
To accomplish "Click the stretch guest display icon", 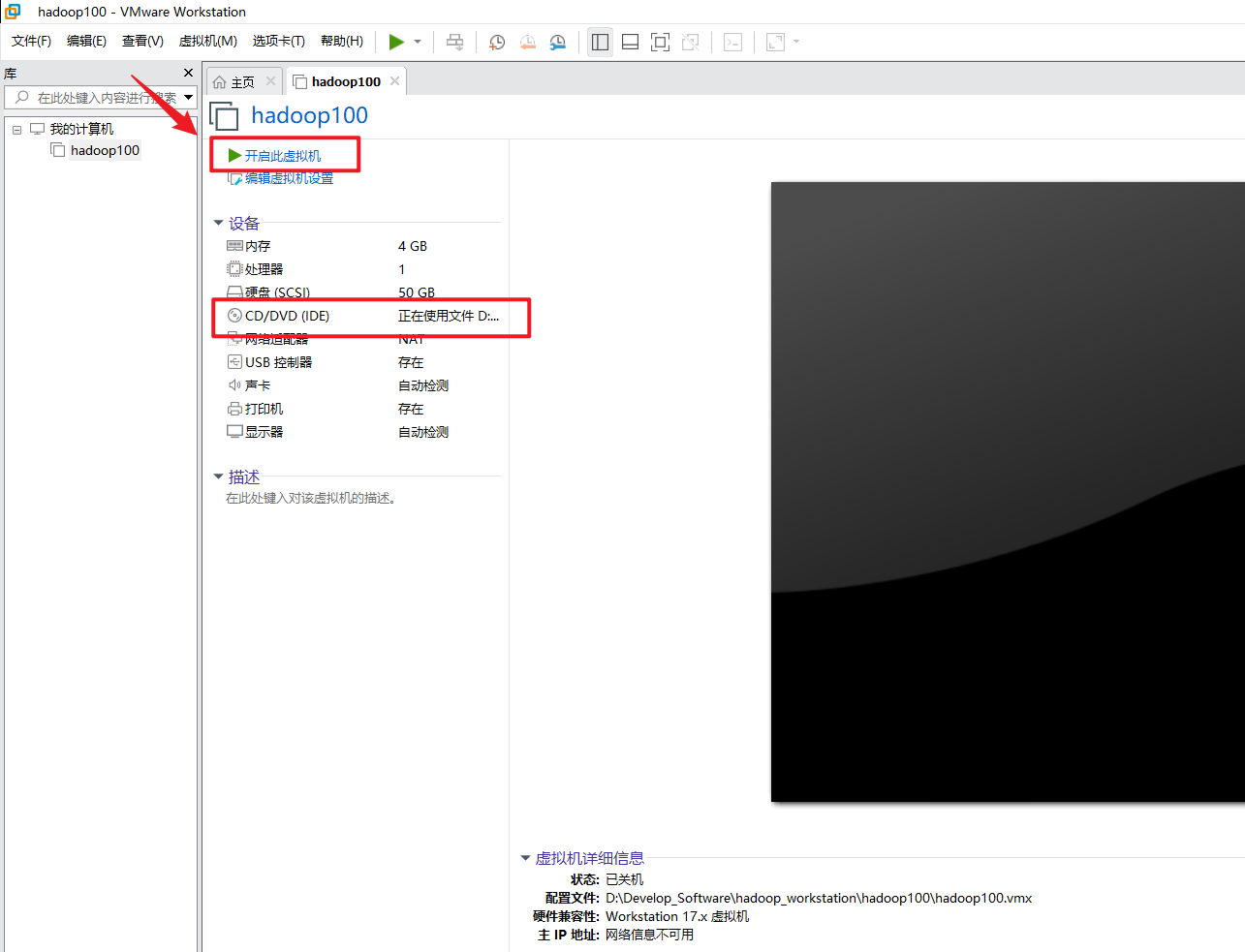I will (x=775, y=42).
